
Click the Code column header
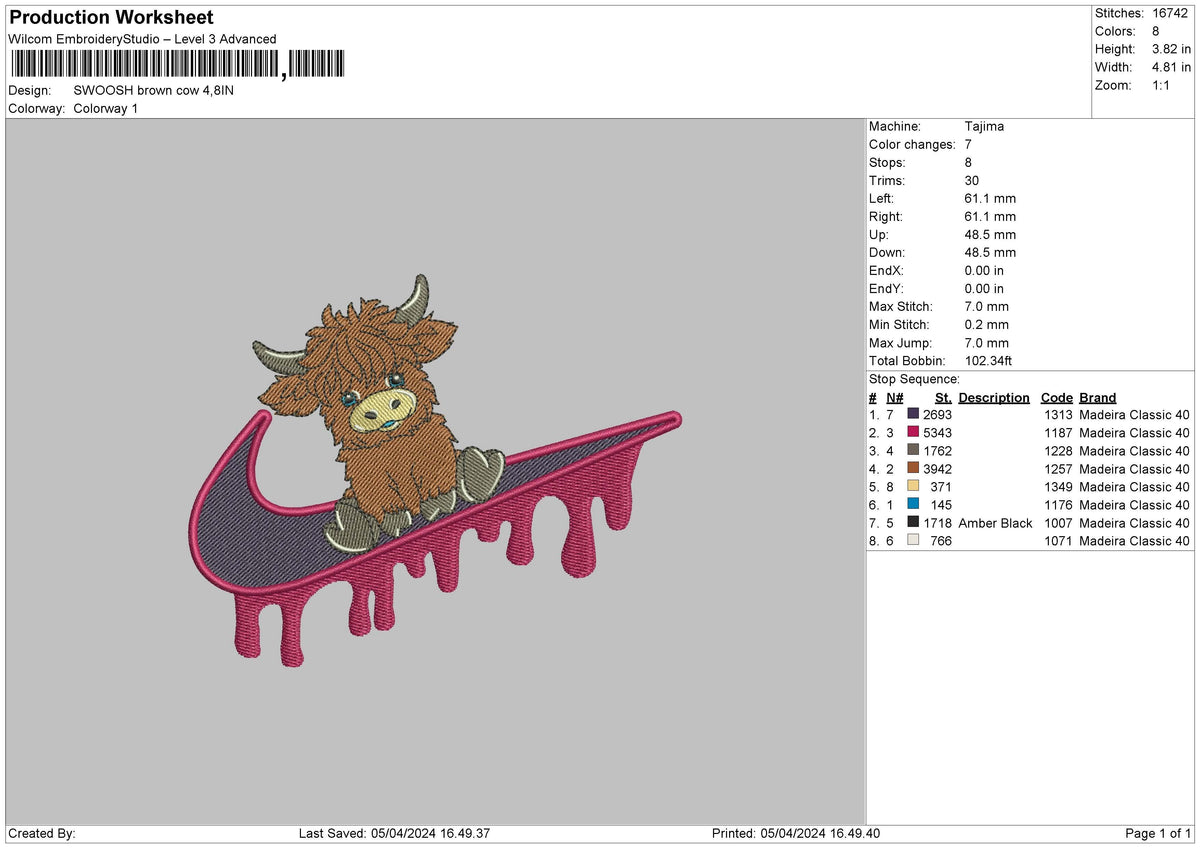tap(1056, 397)
